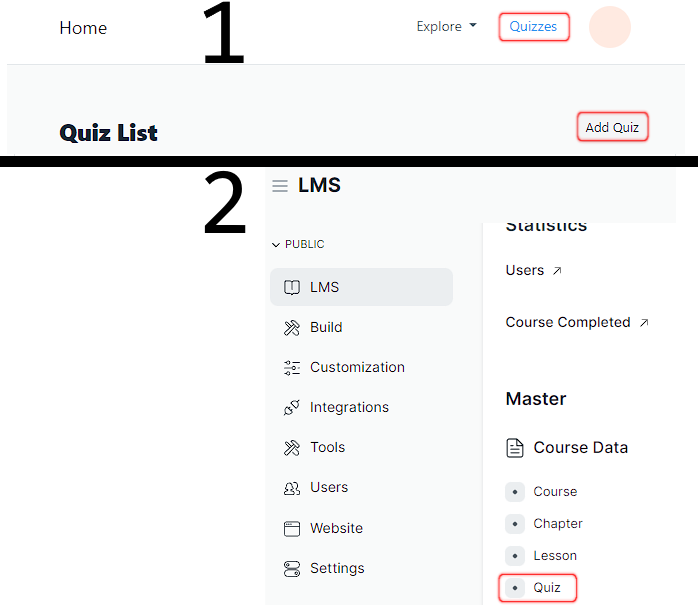Screen dimensions: 698x605
Task: Click the Course Data document icon
Action: [515, 448]
